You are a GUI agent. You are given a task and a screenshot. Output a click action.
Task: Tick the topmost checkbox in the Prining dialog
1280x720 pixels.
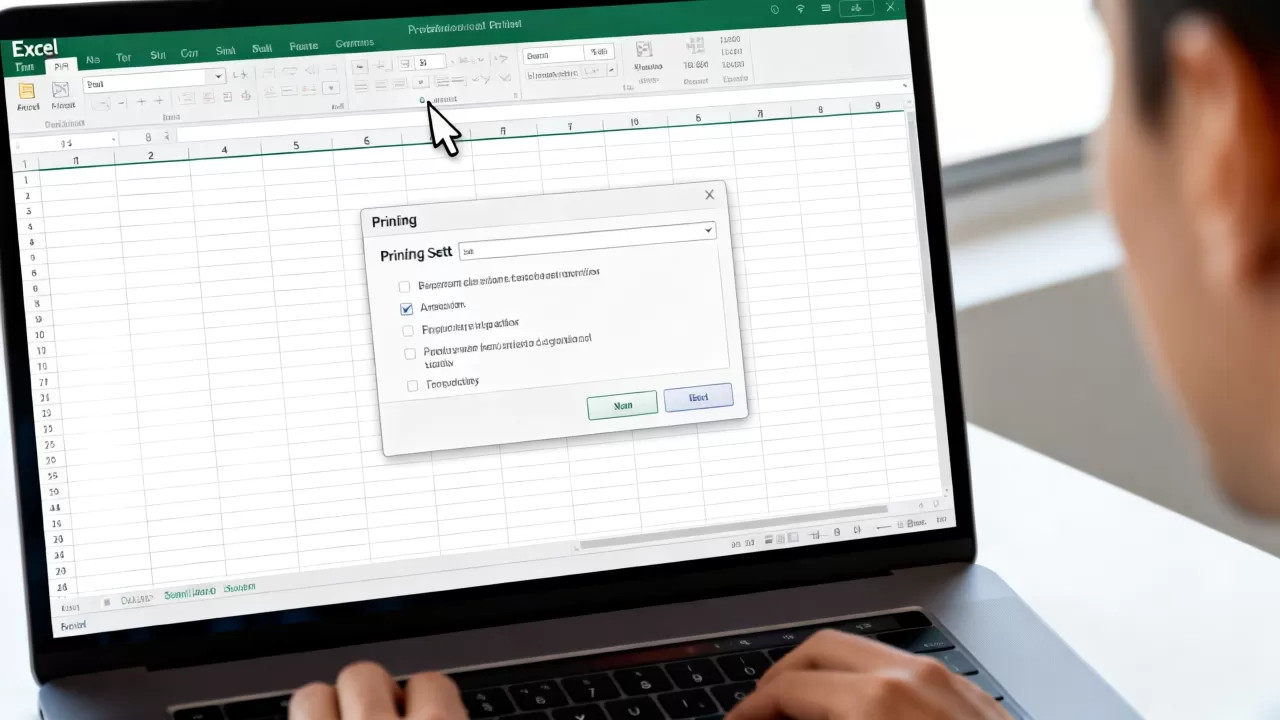pyautogui.click(x=404, y=286)
